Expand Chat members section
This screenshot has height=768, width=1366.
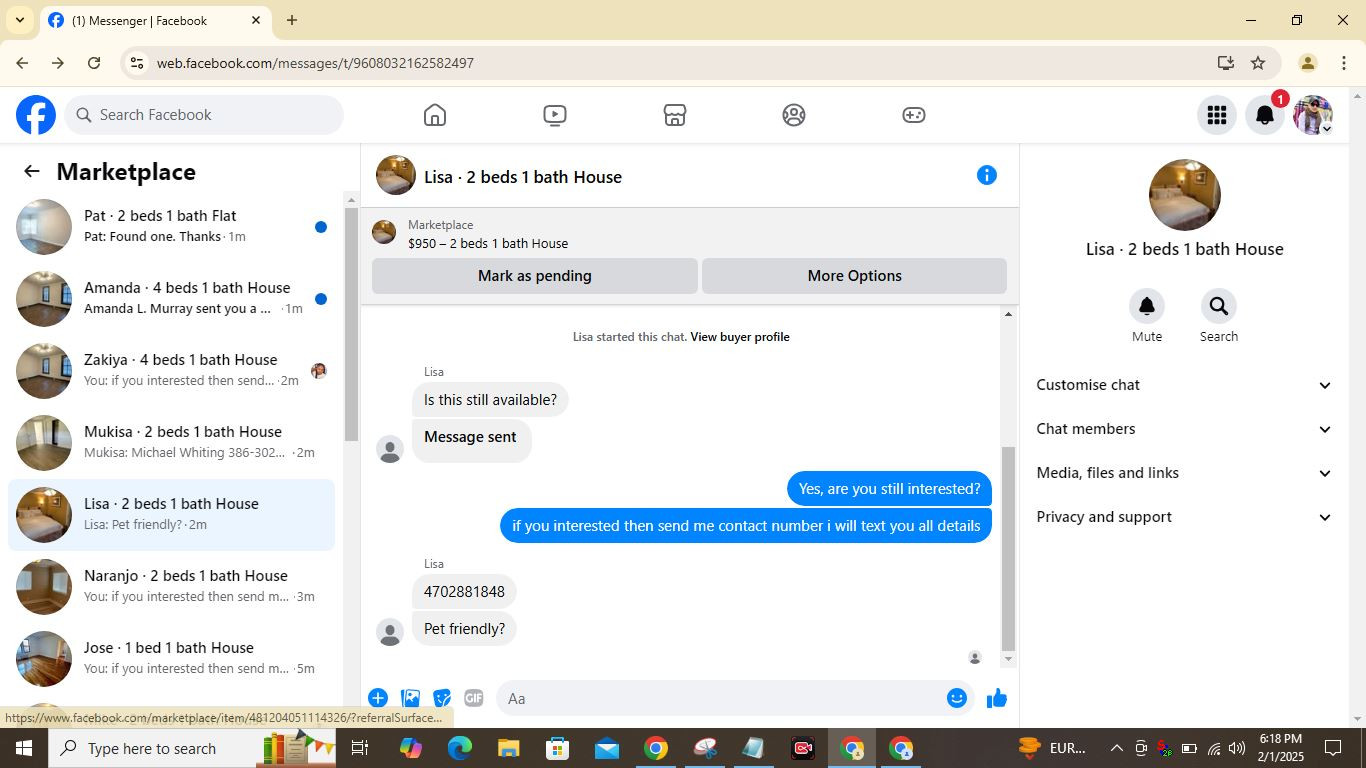click(x=1184, y=429)
